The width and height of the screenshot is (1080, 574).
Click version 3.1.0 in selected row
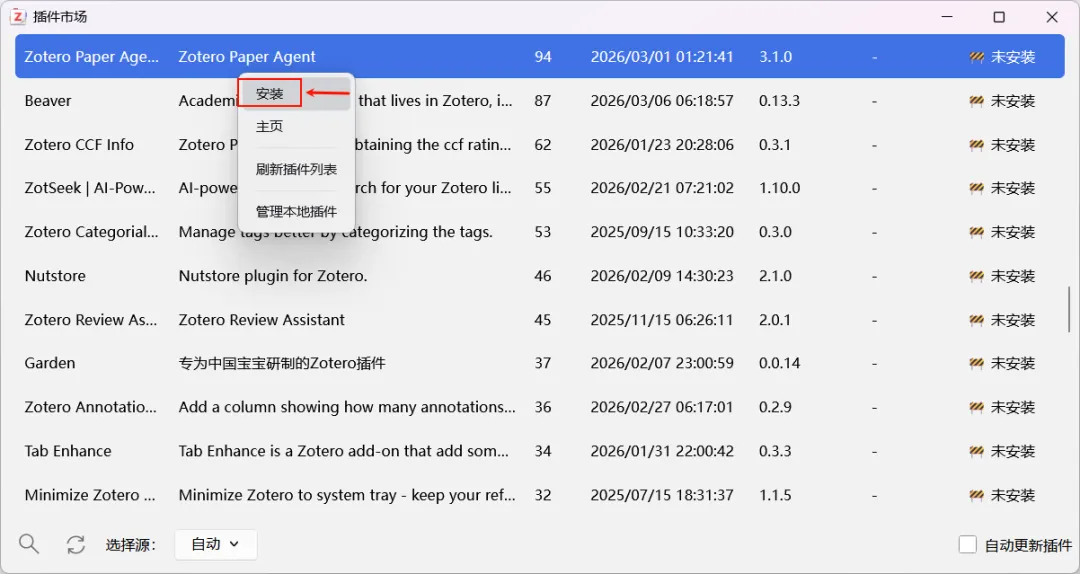click(776, 57)
